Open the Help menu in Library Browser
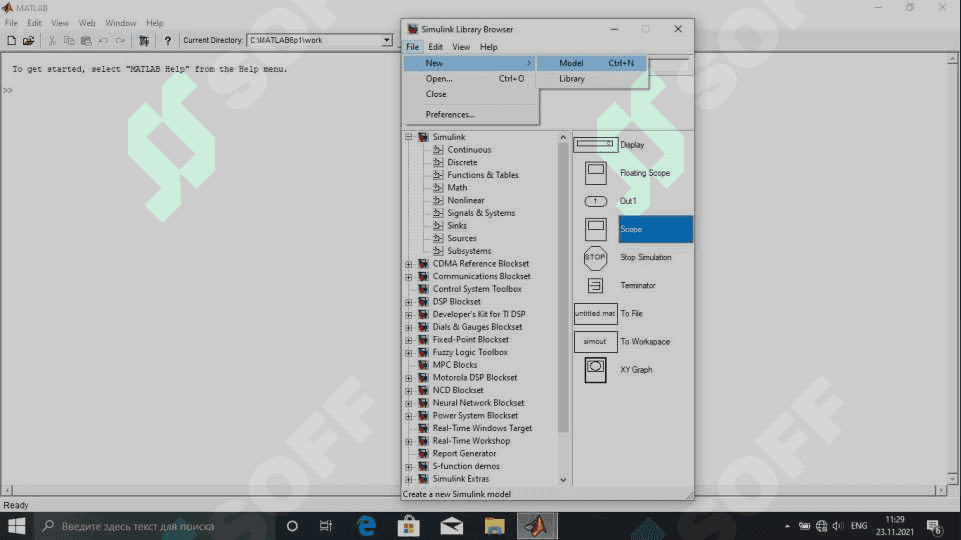The image size is (961, 540). tap(488, 47)
